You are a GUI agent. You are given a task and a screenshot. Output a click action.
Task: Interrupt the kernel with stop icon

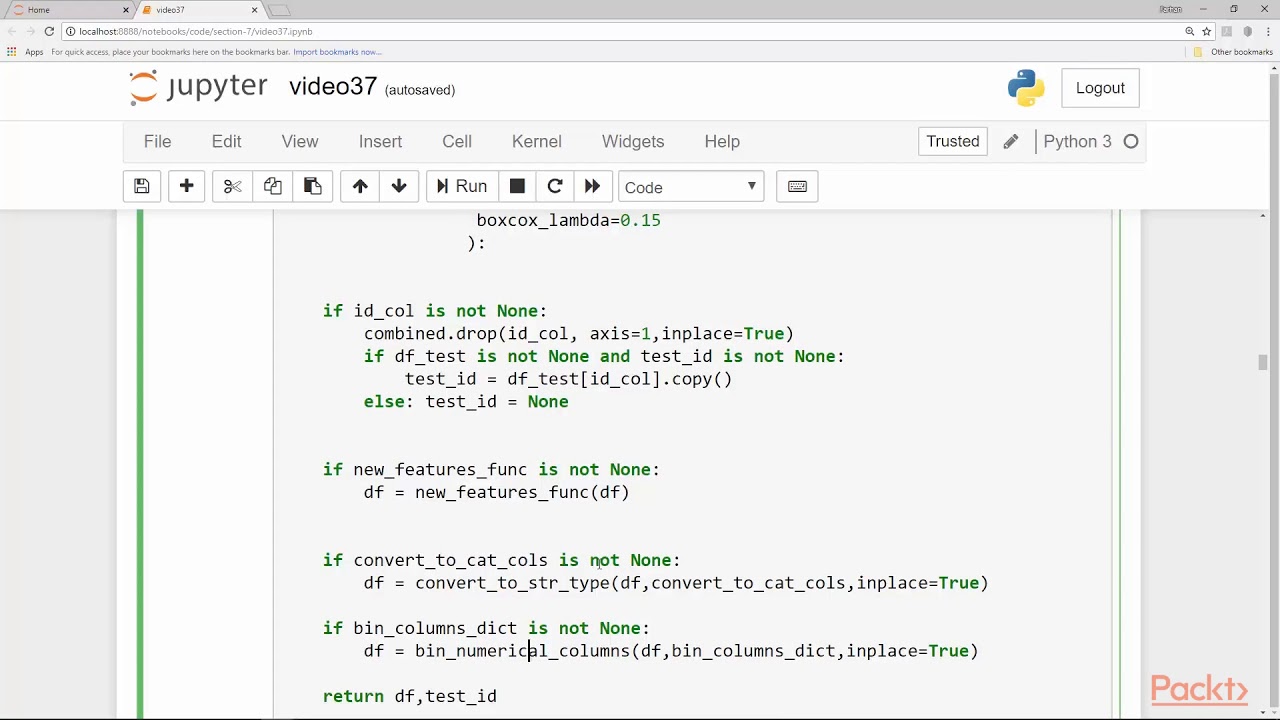point(517,187)
